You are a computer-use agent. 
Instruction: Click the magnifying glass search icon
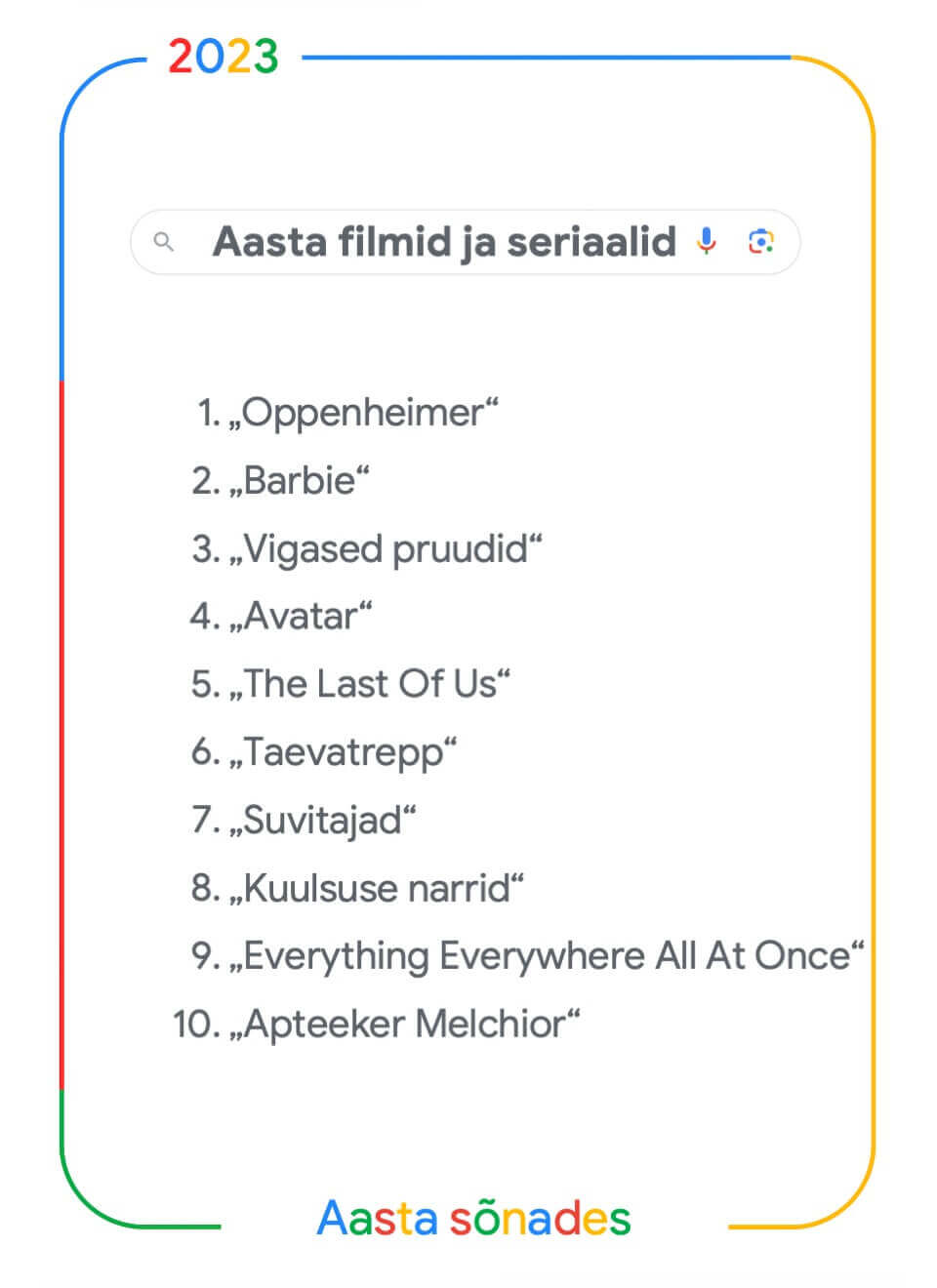164,241
